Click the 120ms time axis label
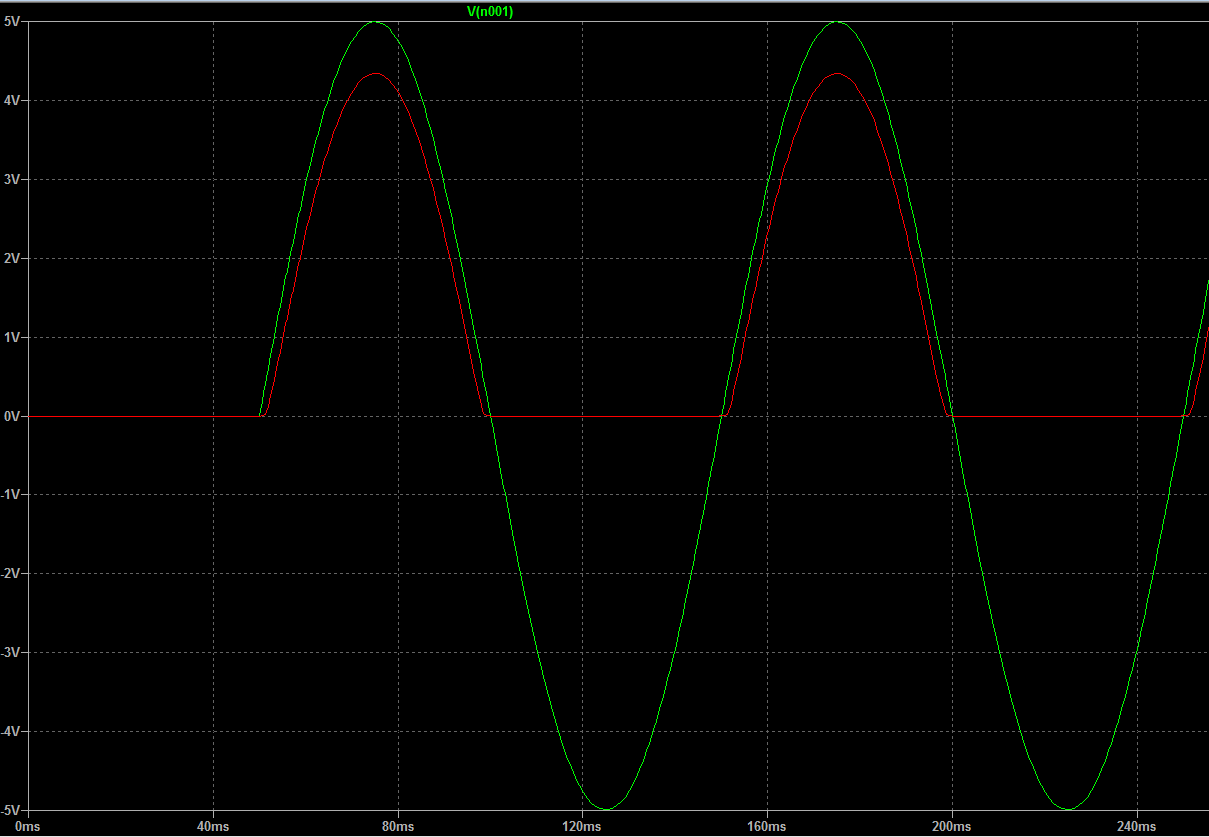 pos(582,827)
